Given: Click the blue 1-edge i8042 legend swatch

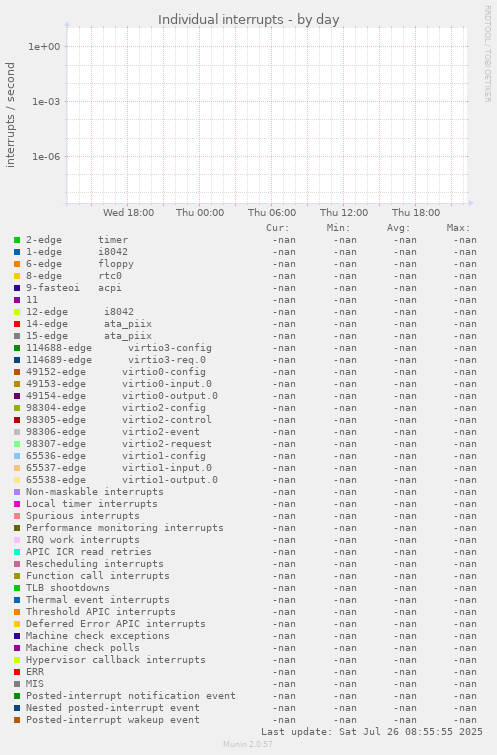Looking at the screenshot, I should pyautogui.click(x=17, y=252).
